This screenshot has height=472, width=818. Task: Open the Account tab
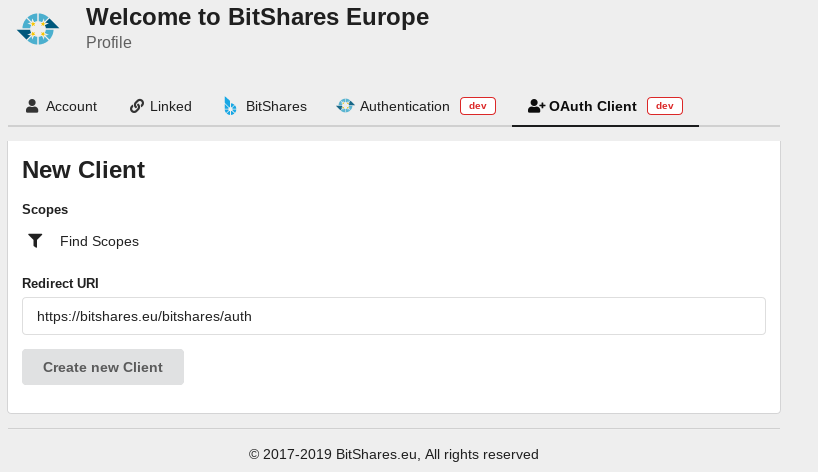[x=62, y=106]
